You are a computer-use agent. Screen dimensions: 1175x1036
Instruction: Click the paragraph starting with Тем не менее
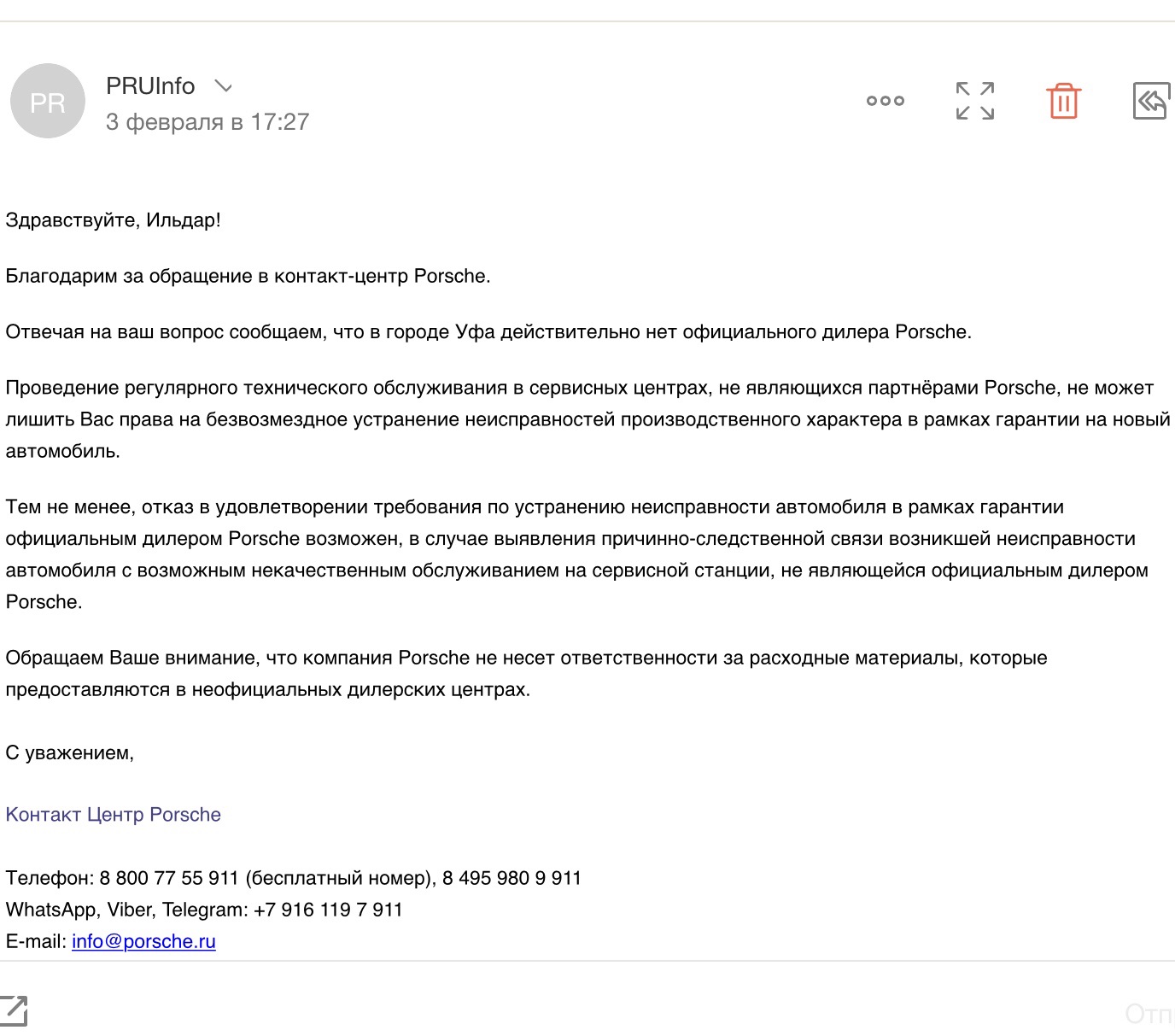(577, 554)
